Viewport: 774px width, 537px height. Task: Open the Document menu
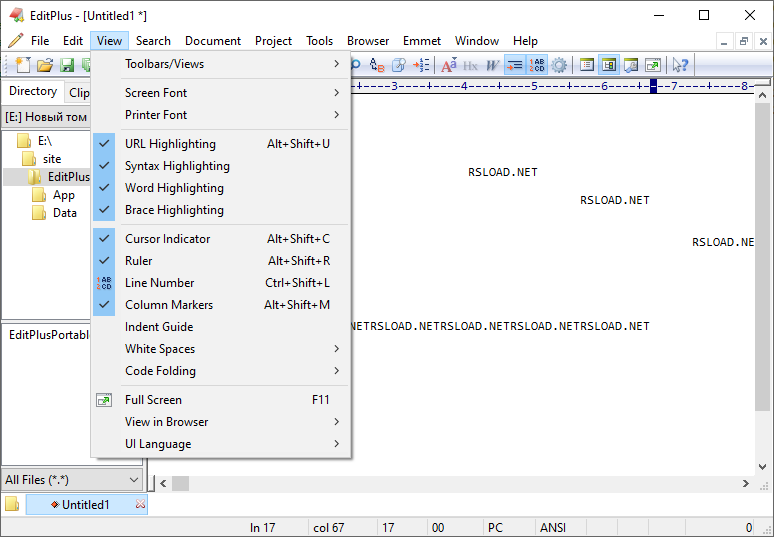(213, 40)
